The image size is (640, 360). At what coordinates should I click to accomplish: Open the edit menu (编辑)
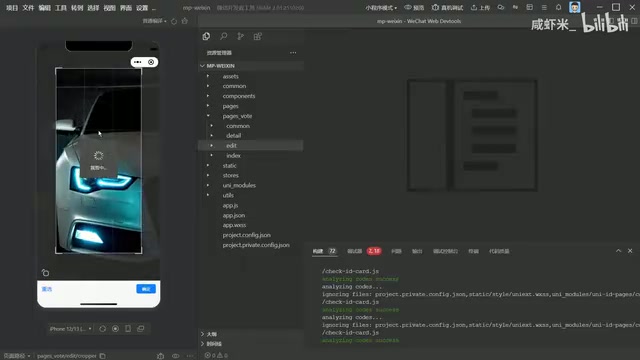coord(44,8)
